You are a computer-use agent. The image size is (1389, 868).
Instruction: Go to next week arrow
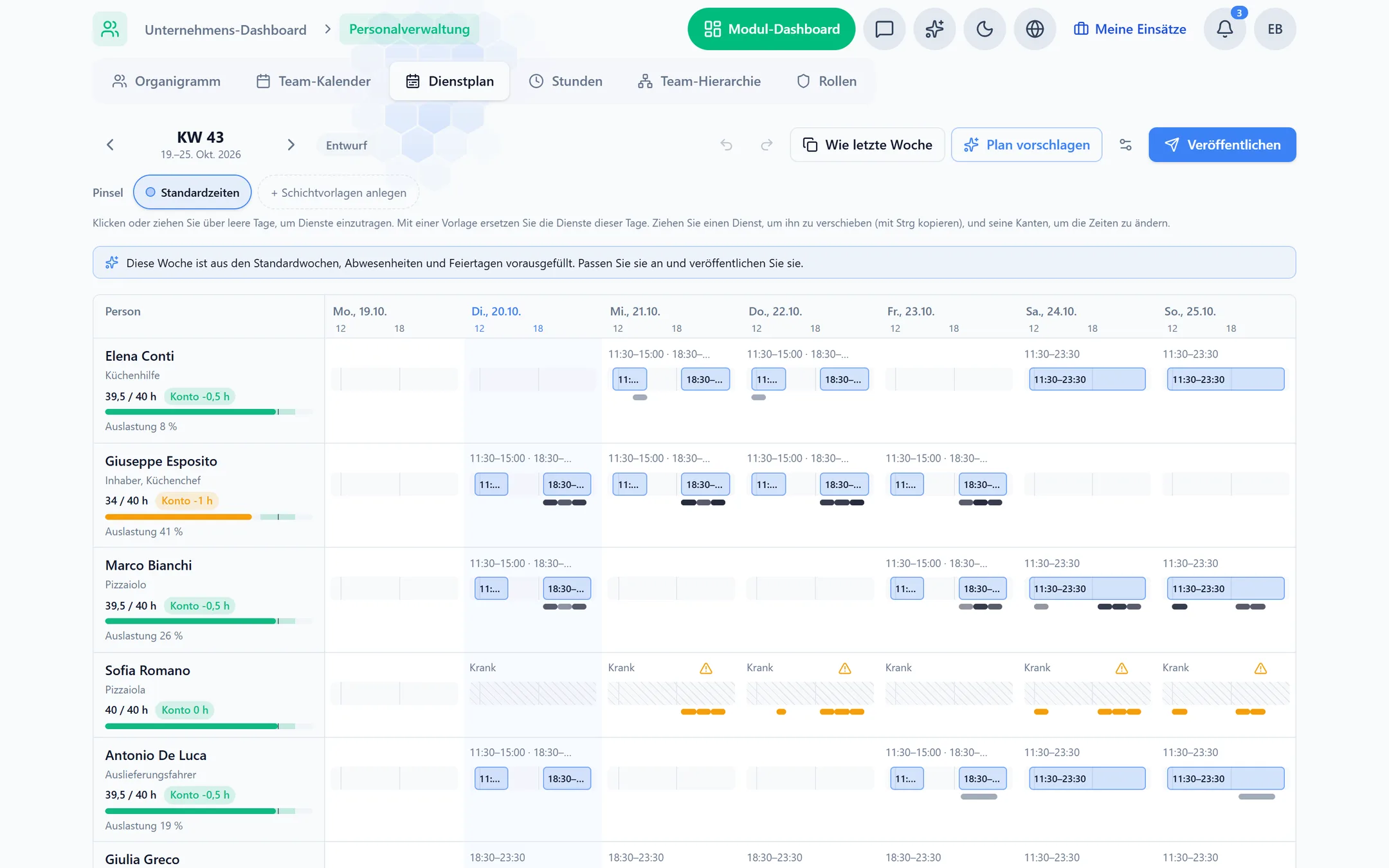pos(291,145)
